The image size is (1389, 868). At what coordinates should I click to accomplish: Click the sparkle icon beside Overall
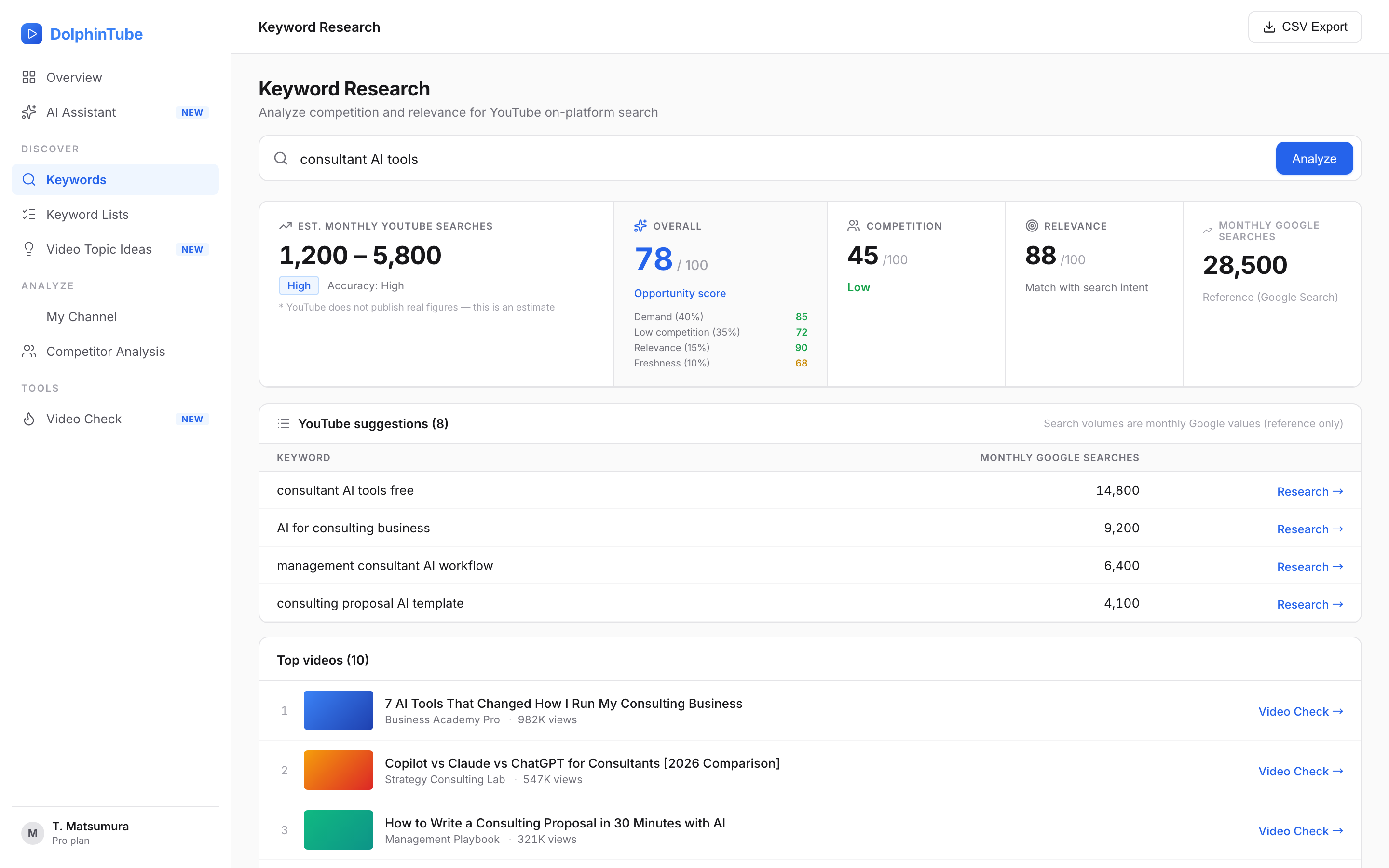coord(640,226)
